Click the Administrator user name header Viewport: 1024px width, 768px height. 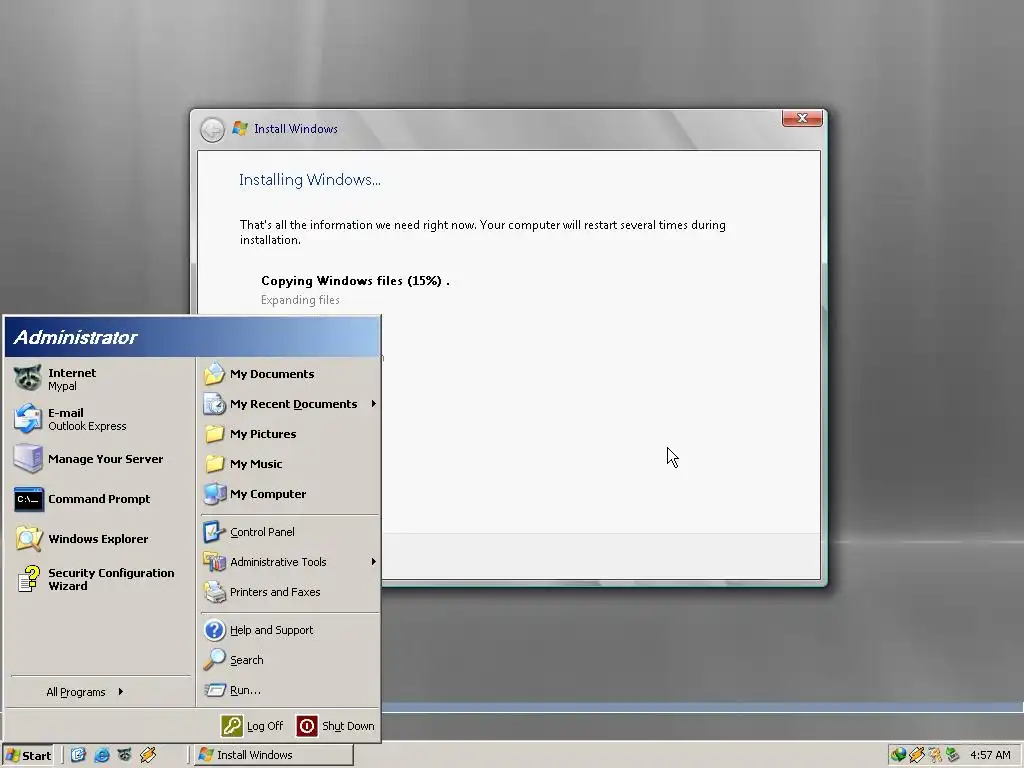tap(75, 337)
